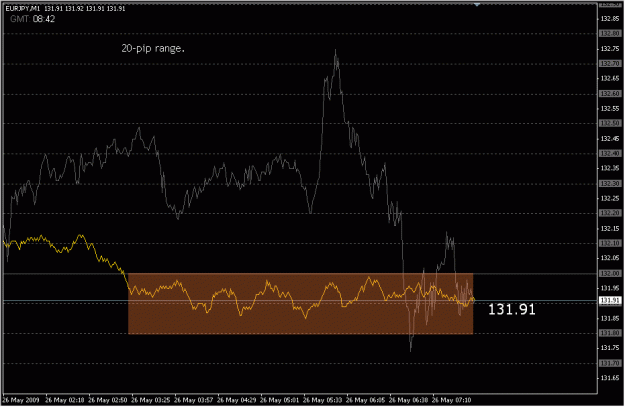The image size is (625, 407).
Task: Click the '26 May 06:38' time axis label
Action: pyautogui.click(x=409, y=400)
